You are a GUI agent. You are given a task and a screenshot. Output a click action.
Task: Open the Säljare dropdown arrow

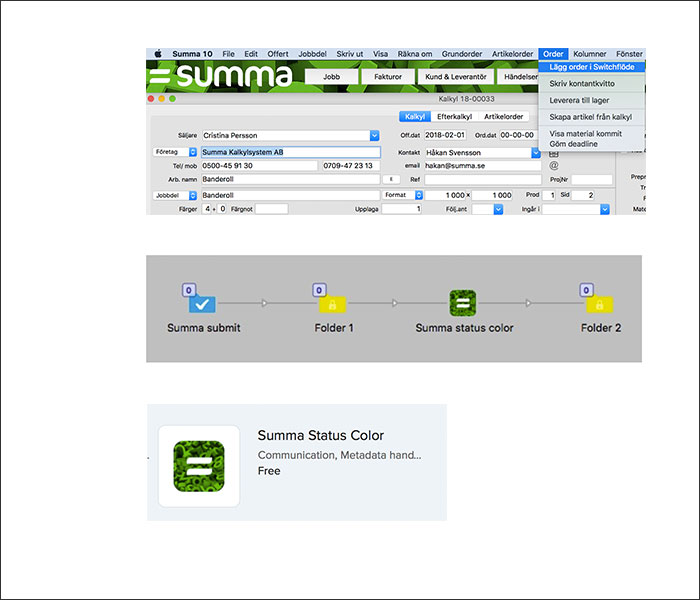click(375, 135)
